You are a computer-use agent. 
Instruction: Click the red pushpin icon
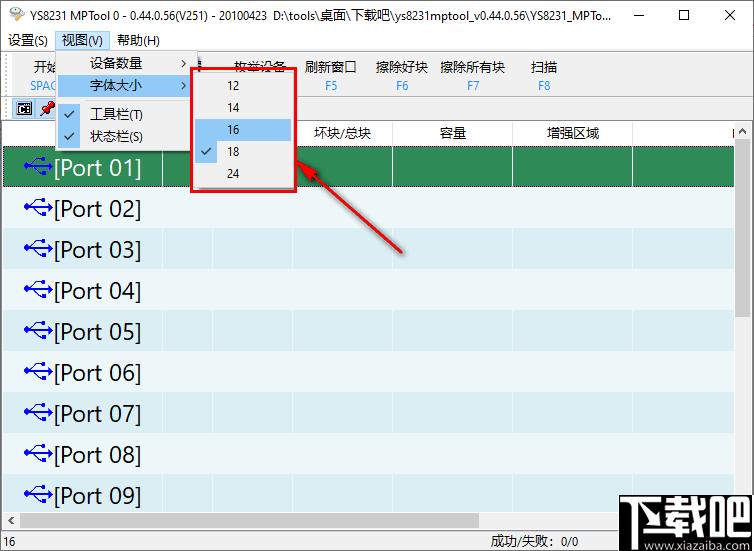48,109
